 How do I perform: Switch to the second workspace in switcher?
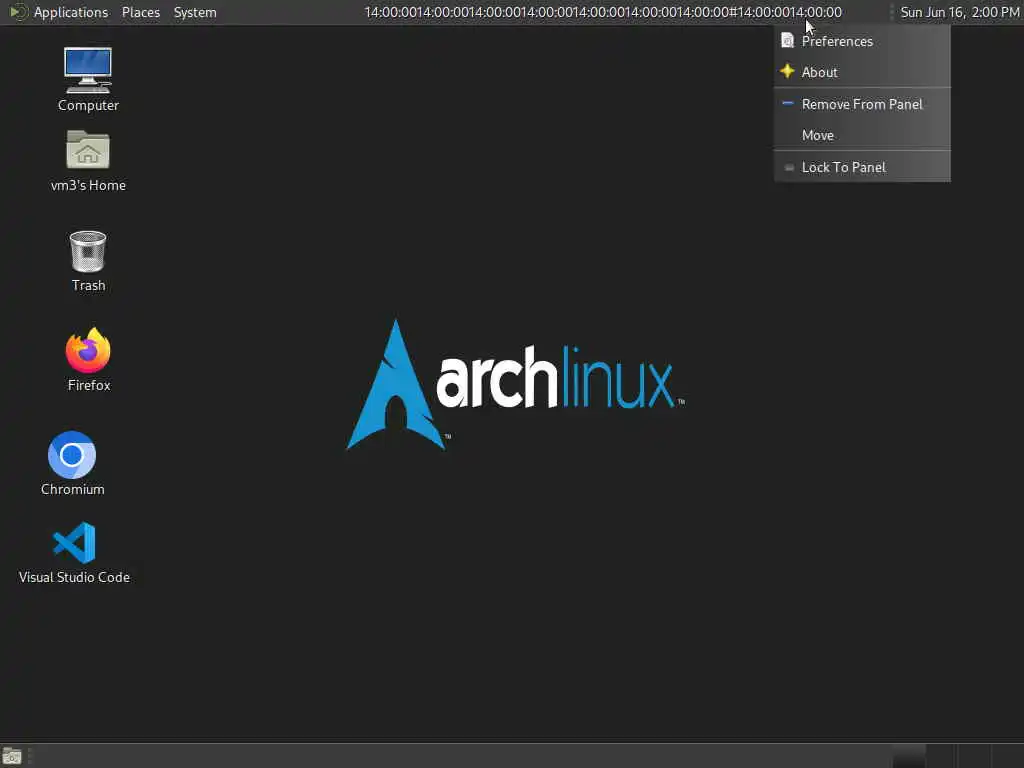(942, 756)
